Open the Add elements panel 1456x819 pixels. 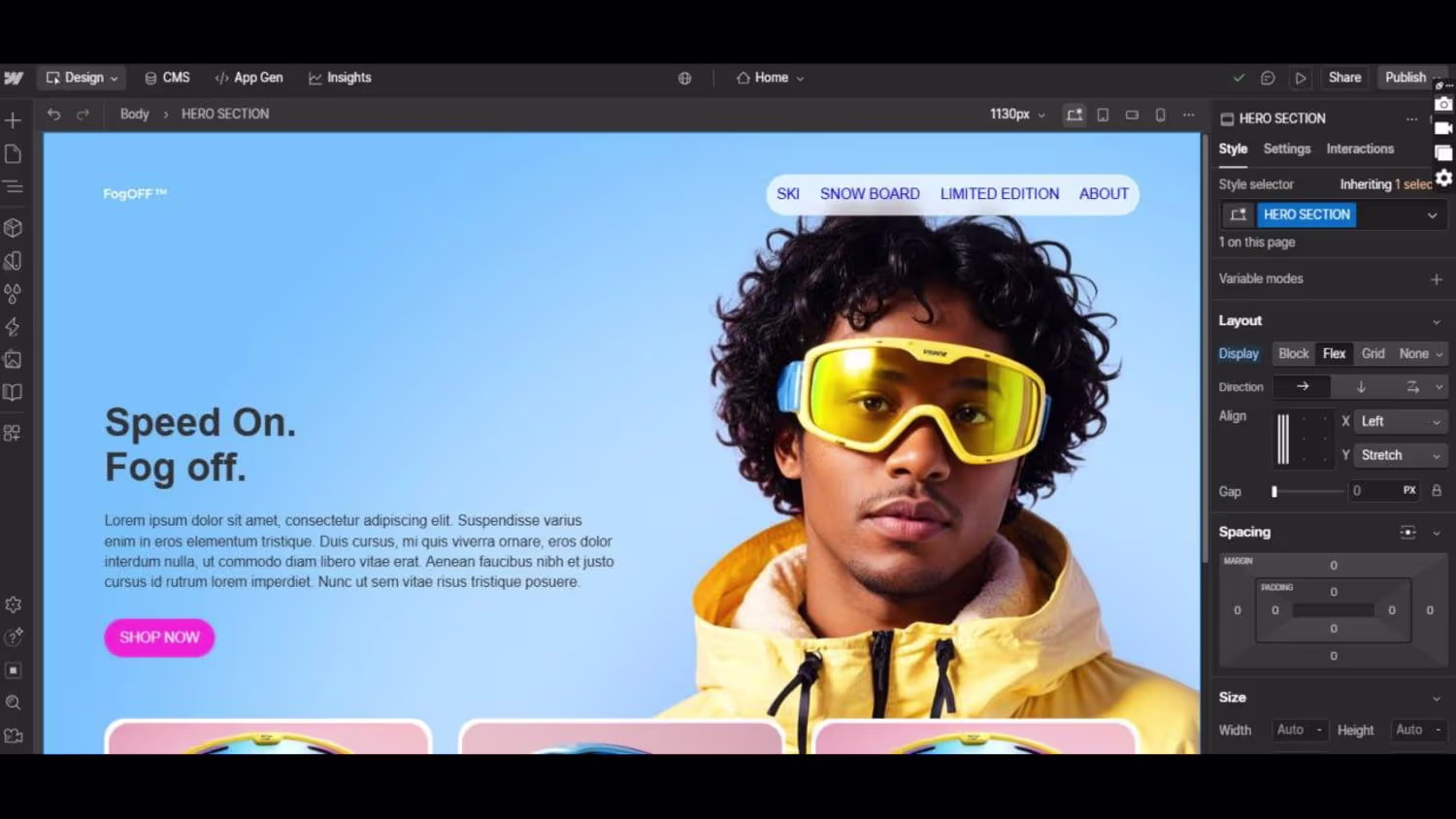(x=14, y=120)
